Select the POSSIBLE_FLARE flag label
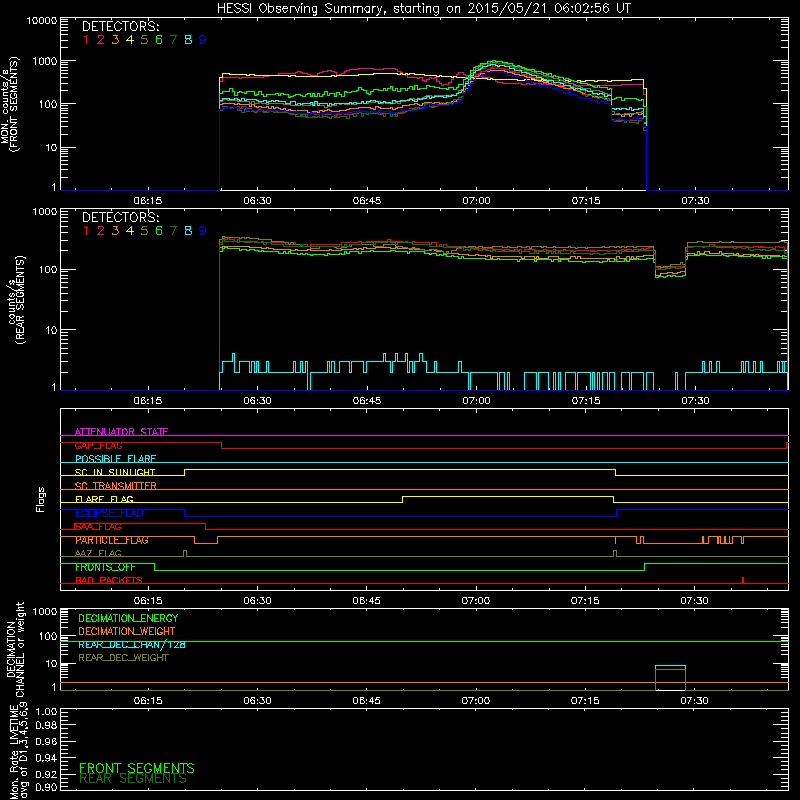Image resolution: width=800 pixels, height=800 pixels. (115, 459)
